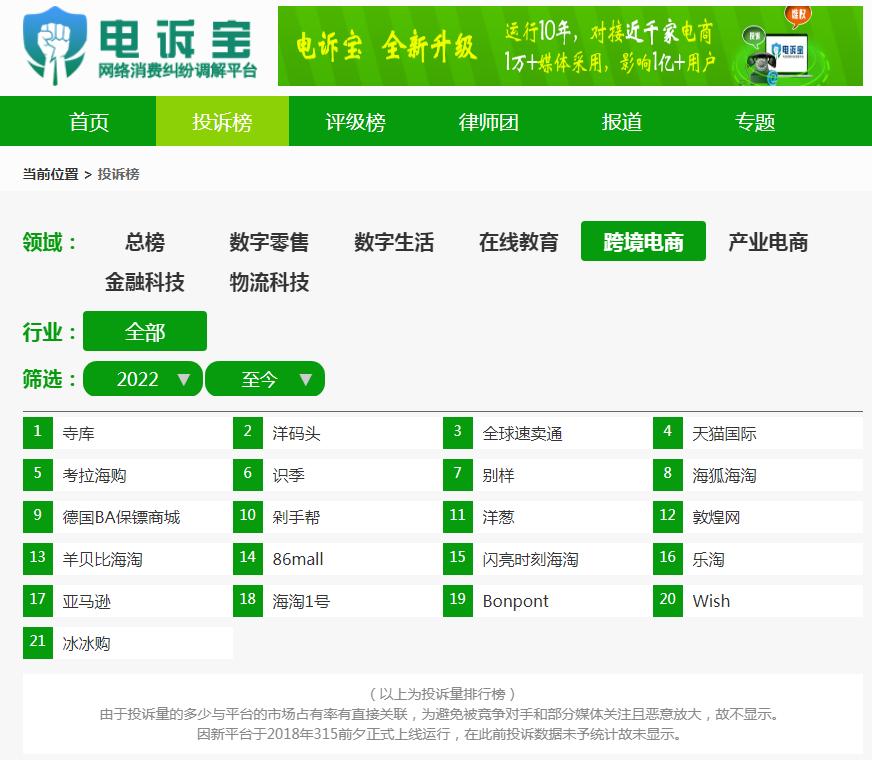Switch to the 数字零售 category

269,242
